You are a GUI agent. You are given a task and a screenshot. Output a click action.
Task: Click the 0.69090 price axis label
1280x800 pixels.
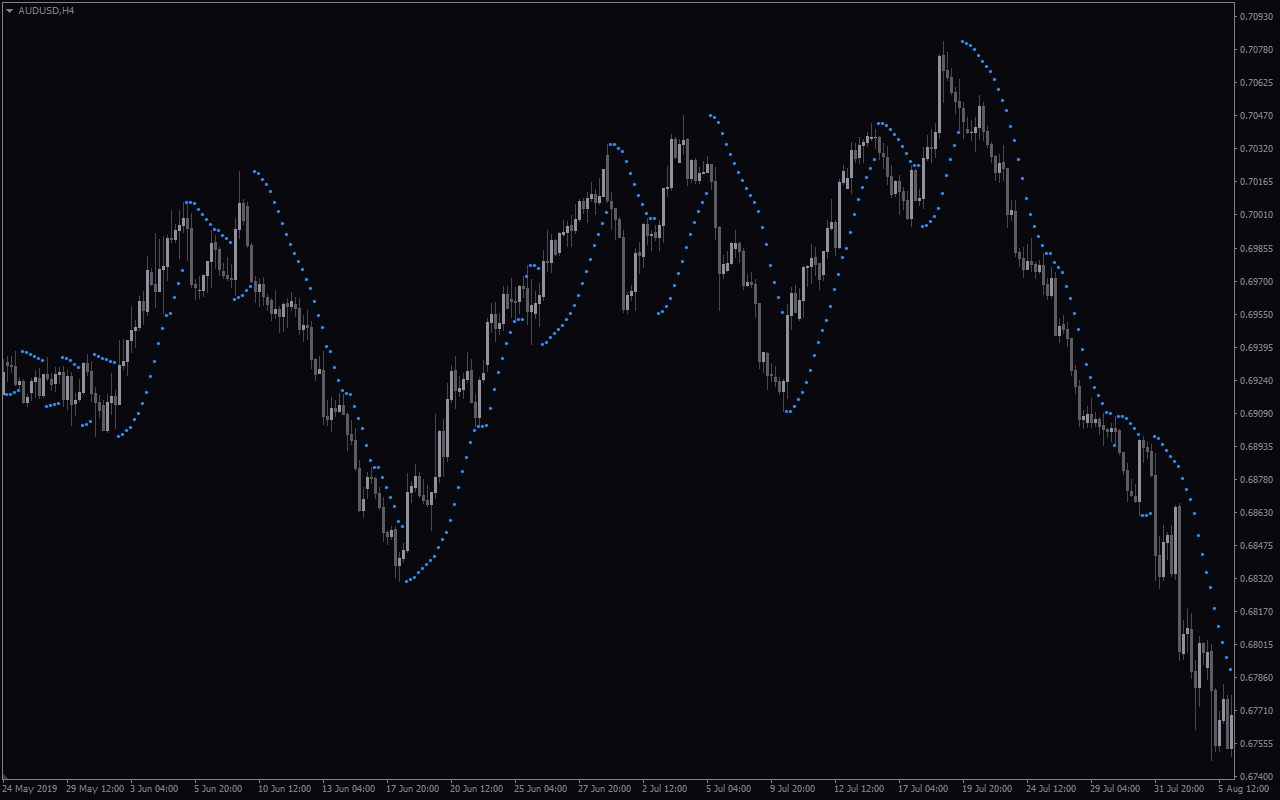click(x=1256, y=413)
